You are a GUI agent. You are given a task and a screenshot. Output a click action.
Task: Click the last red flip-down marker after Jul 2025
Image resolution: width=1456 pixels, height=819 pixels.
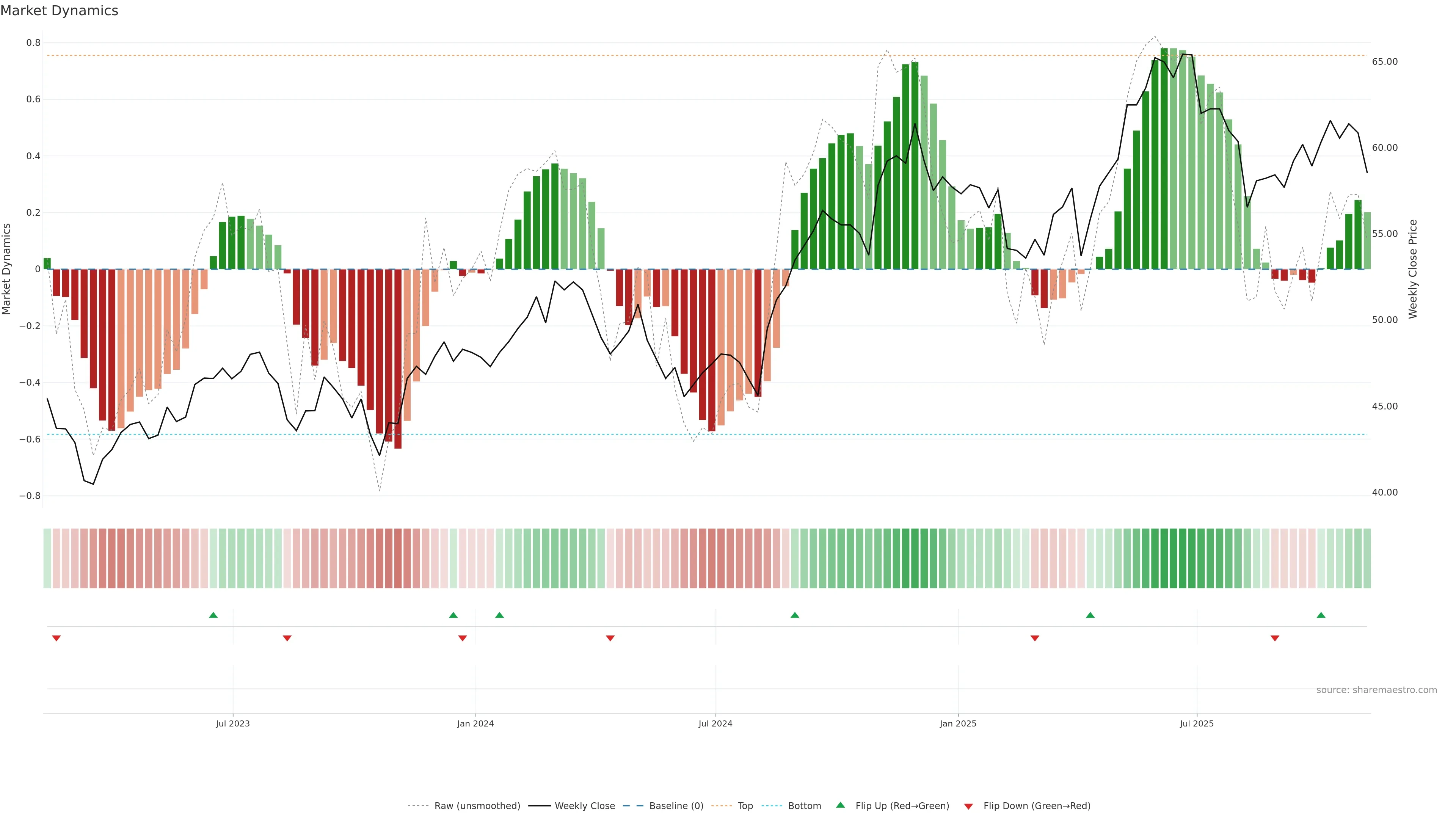pyautogui.click(x=1274, y=638)
